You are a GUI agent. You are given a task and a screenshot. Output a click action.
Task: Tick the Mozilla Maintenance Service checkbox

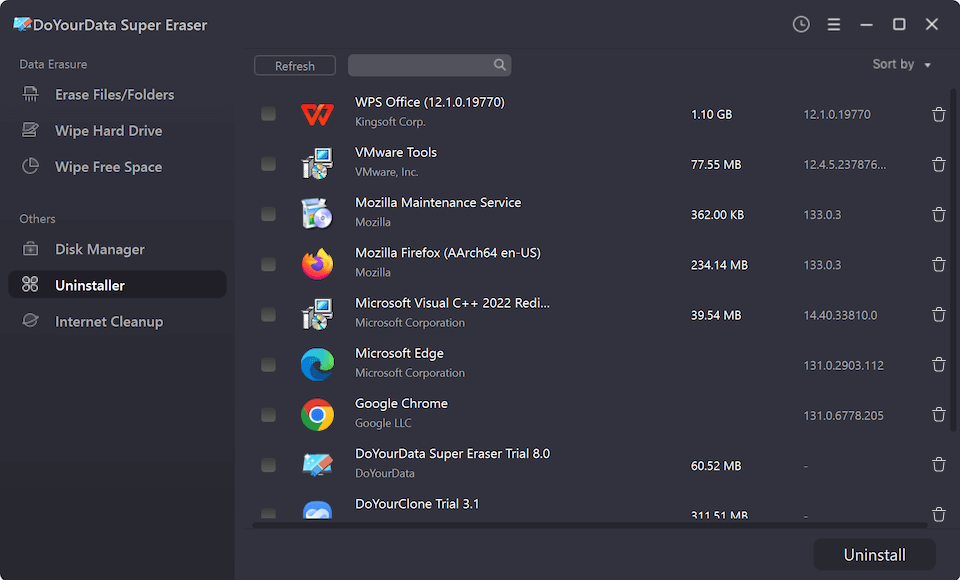[x=268, y=214]
